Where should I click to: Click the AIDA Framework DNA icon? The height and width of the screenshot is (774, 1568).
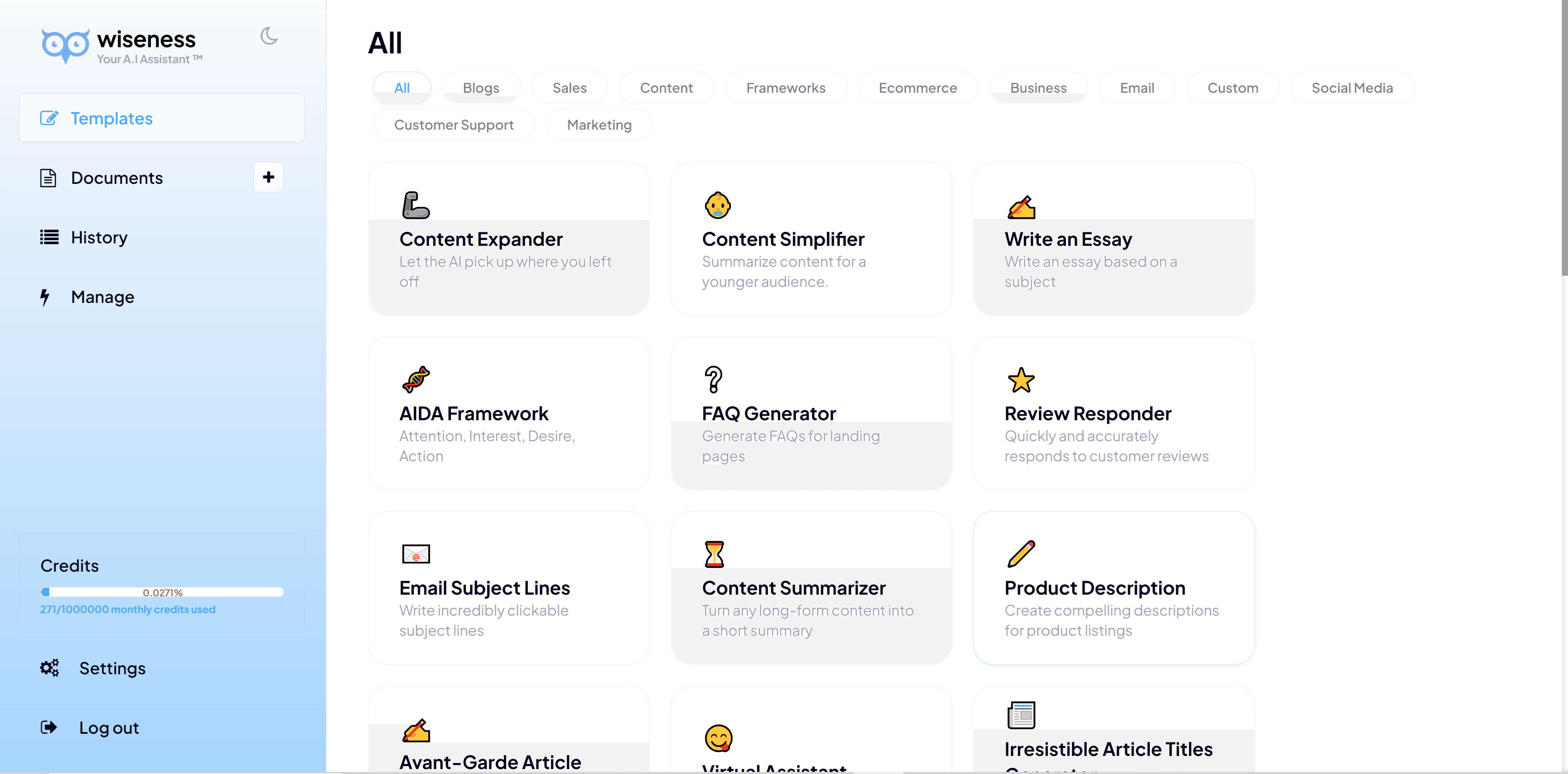click(x=416, y=379)
